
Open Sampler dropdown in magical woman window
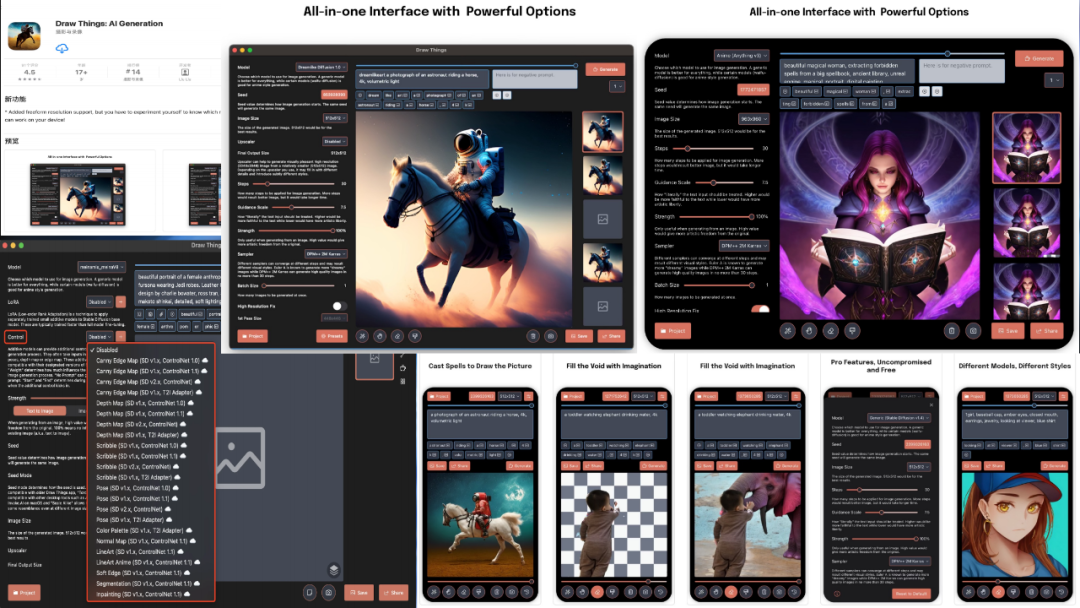click(x=744, y=246)
